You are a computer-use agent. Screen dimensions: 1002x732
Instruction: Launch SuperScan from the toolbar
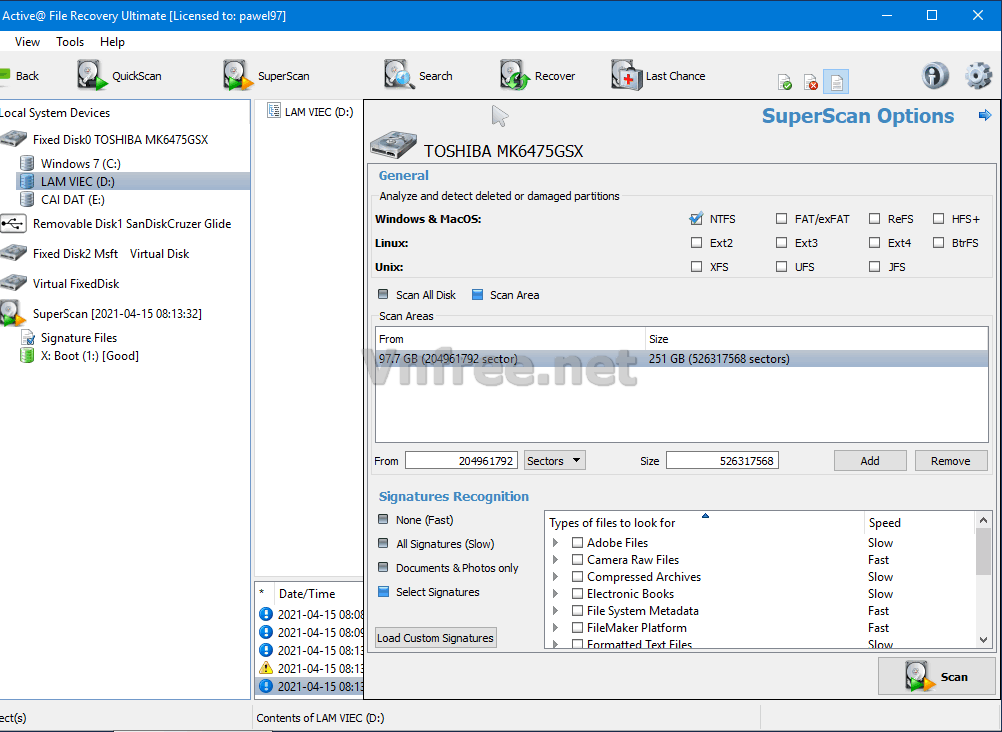click(238, 76)
